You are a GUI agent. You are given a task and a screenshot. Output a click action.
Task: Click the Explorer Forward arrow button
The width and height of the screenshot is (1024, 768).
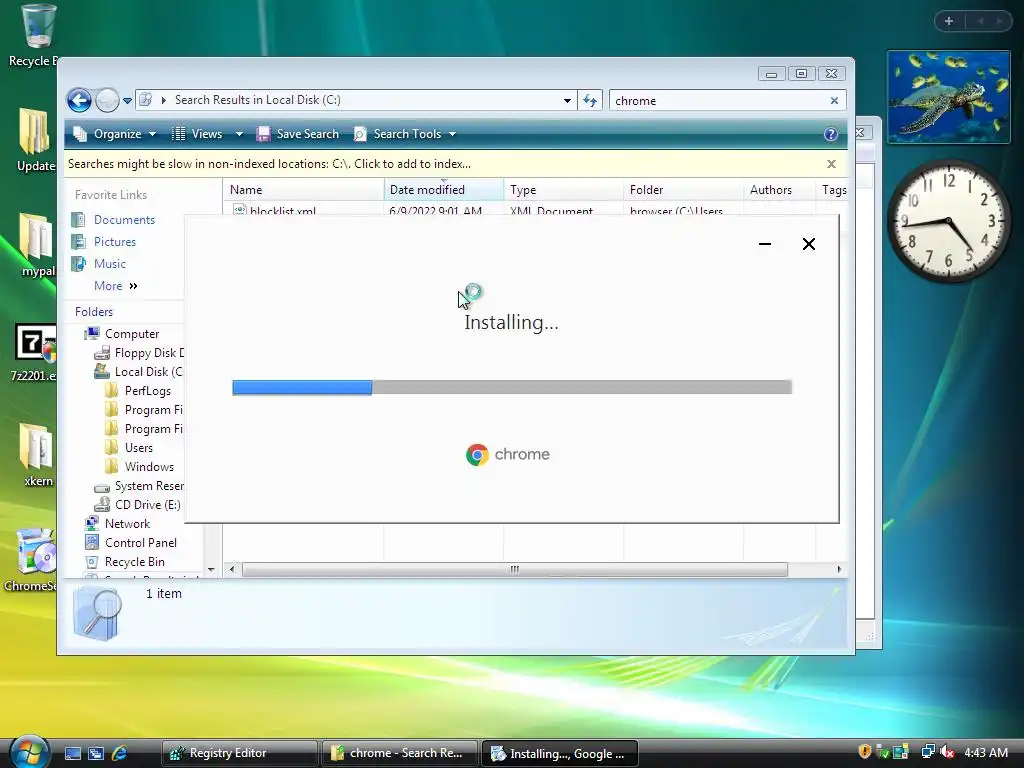pos(107,101)
